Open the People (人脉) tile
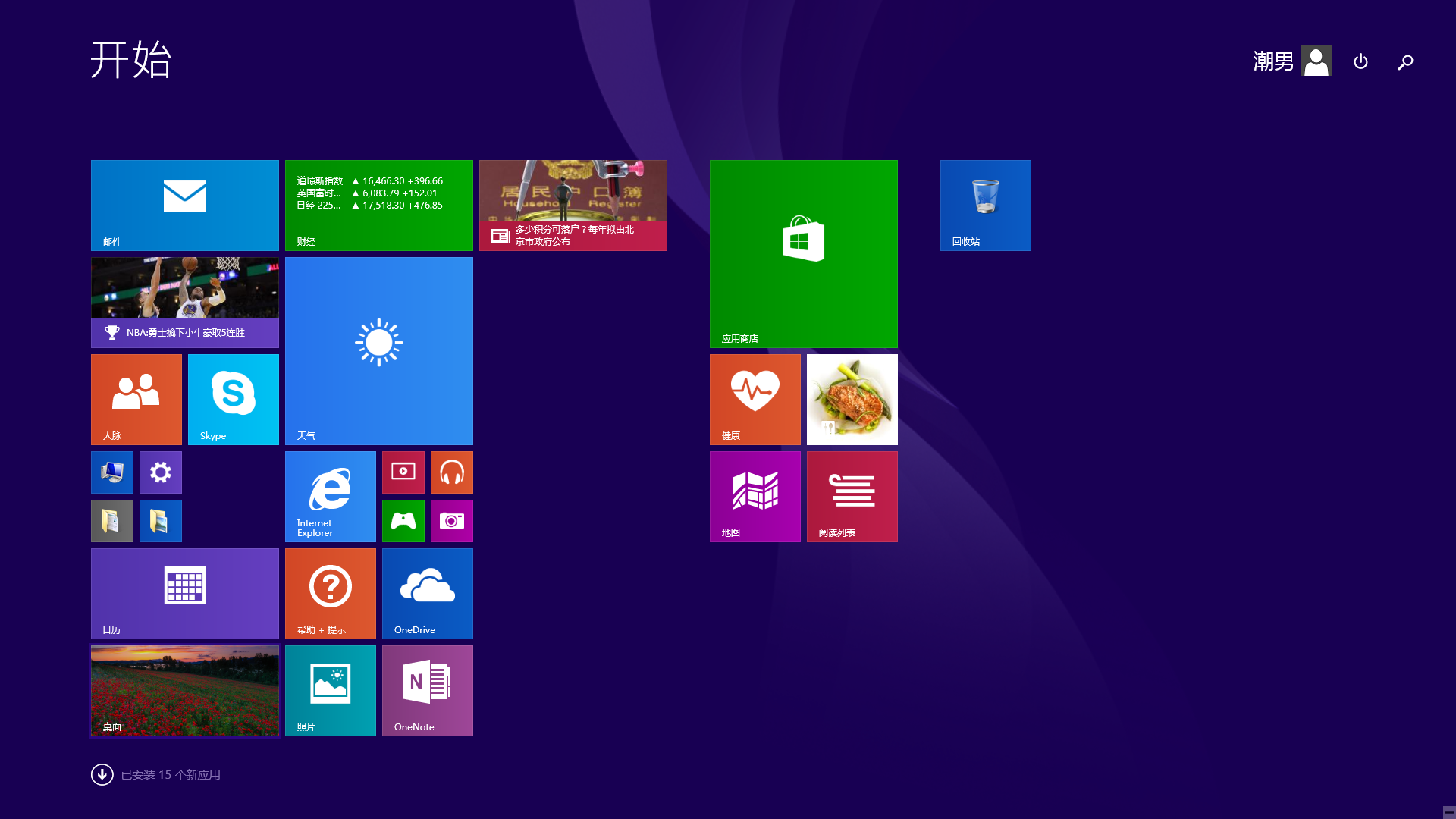1456x819 pixels. pyautogui.click(x=136, y=400)
